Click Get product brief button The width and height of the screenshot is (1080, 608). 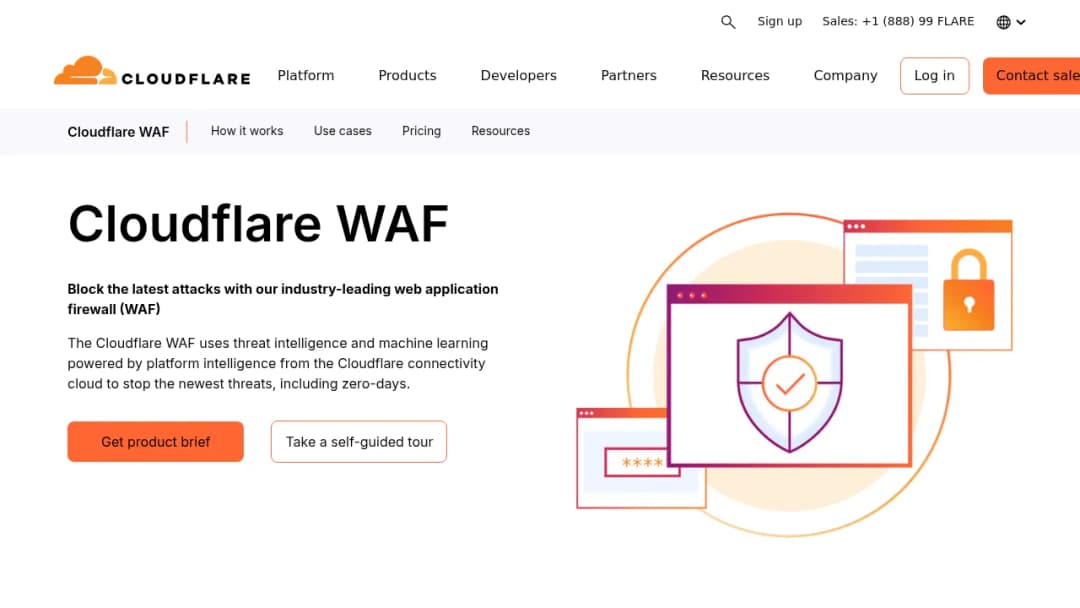(156, 441)
